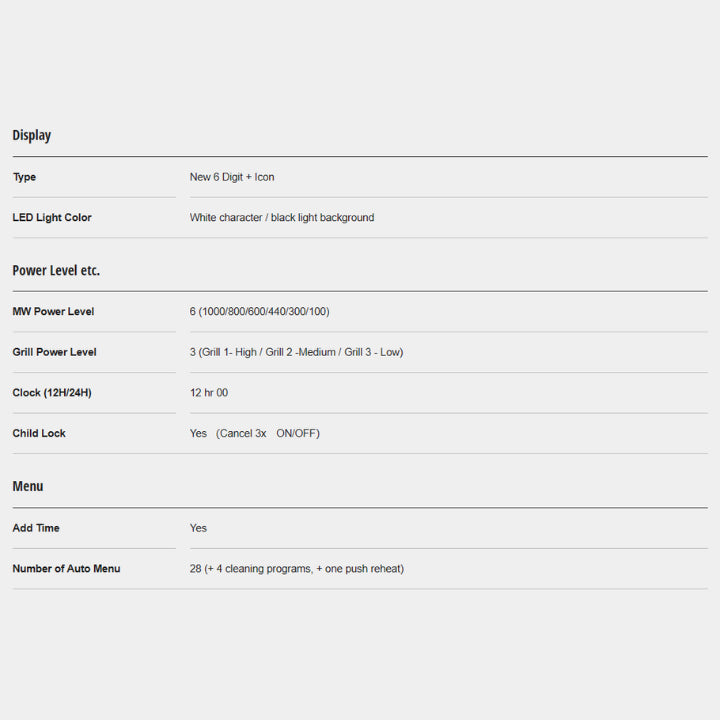Click the Child Lock "Yes" value
The width and height of the screenshot is (720, 720).
pos(198,434)
